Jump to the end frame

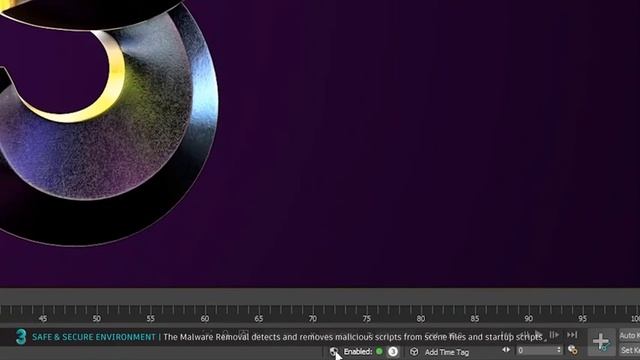(x=572, y=335)
